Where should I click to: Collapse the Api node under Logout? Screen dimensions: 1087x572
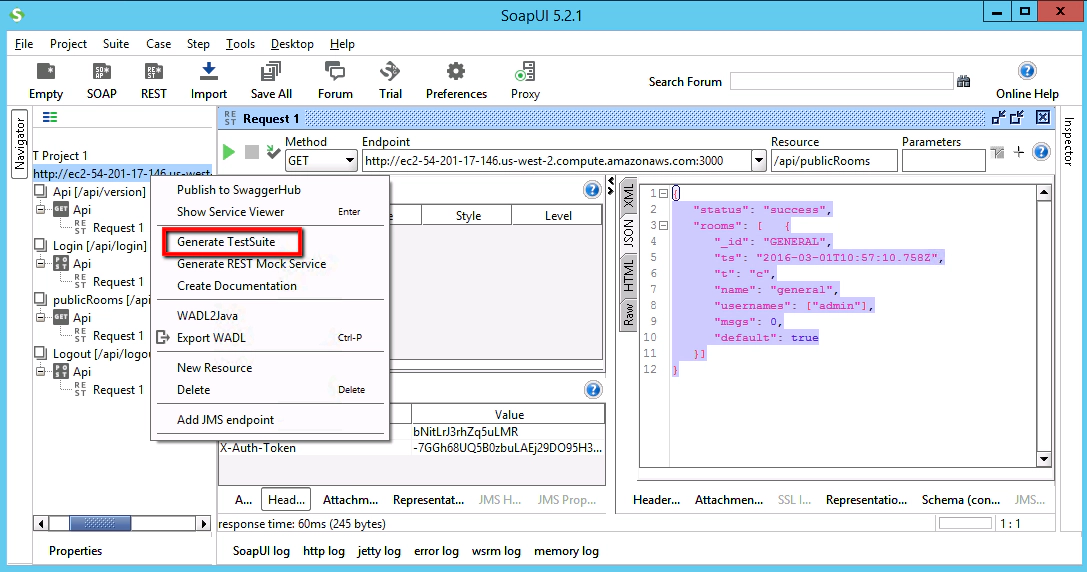41,372
